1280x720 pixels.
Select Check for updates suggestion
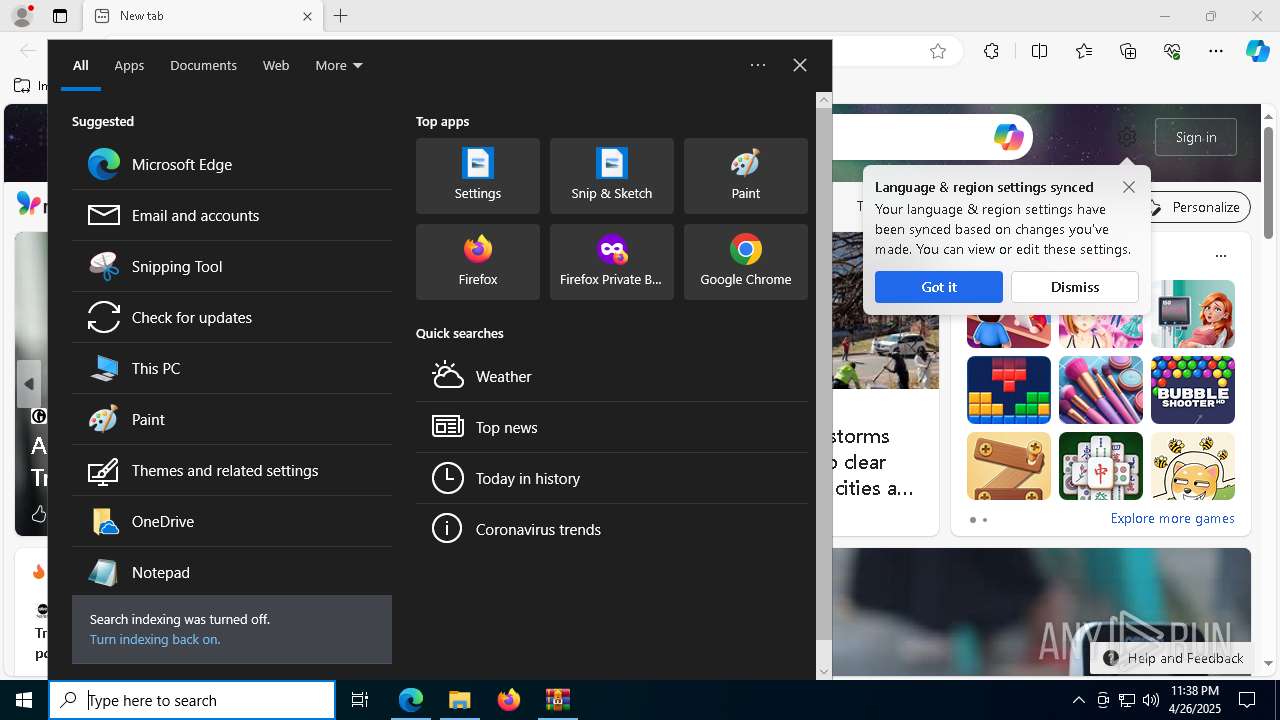click(x=232, y=317)
